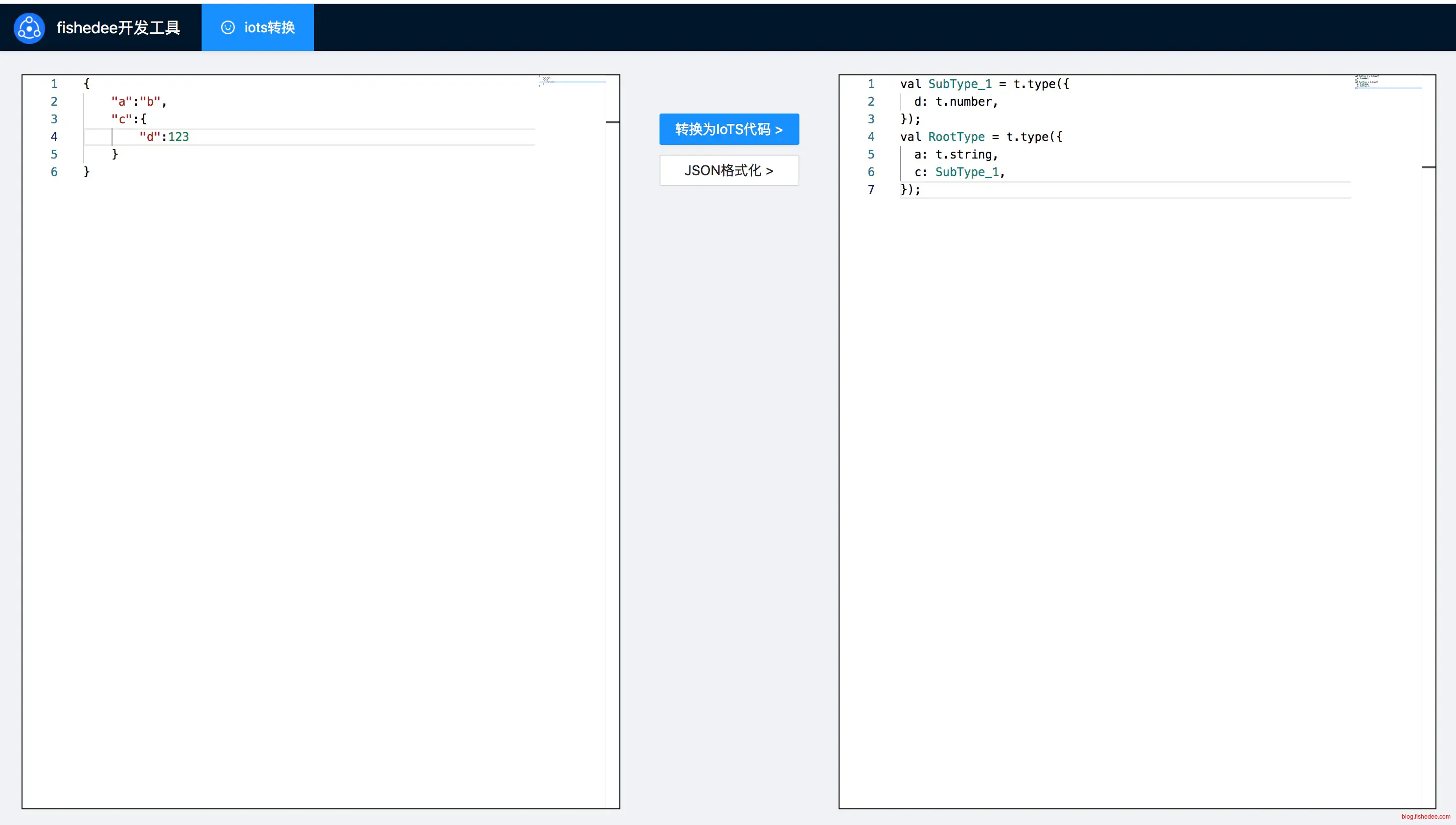Screen dimensions: 1456x825
Task: Click the fishedee logo icon
Action: pos(29,28)
